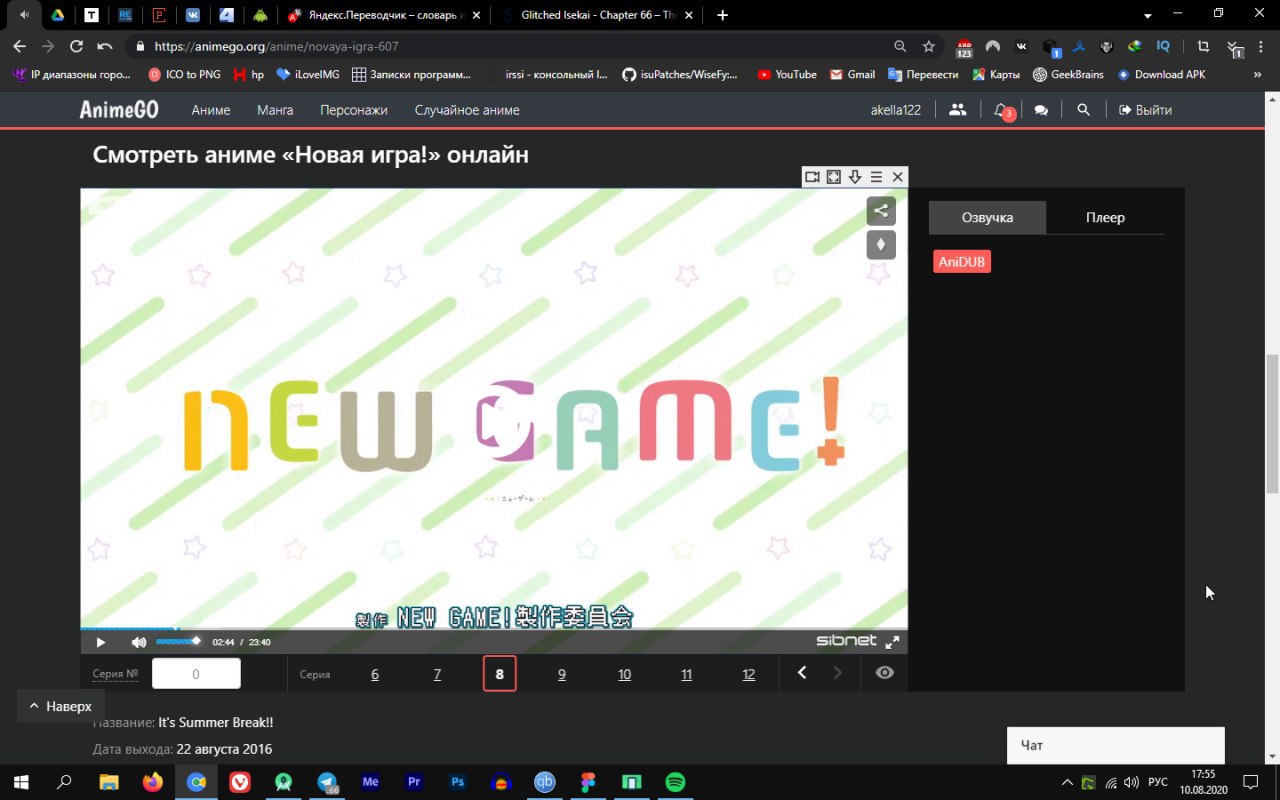The height and width of the screenshot is (800, 1280).
Task: Open a new browser tab
Action: pos(722,15)
